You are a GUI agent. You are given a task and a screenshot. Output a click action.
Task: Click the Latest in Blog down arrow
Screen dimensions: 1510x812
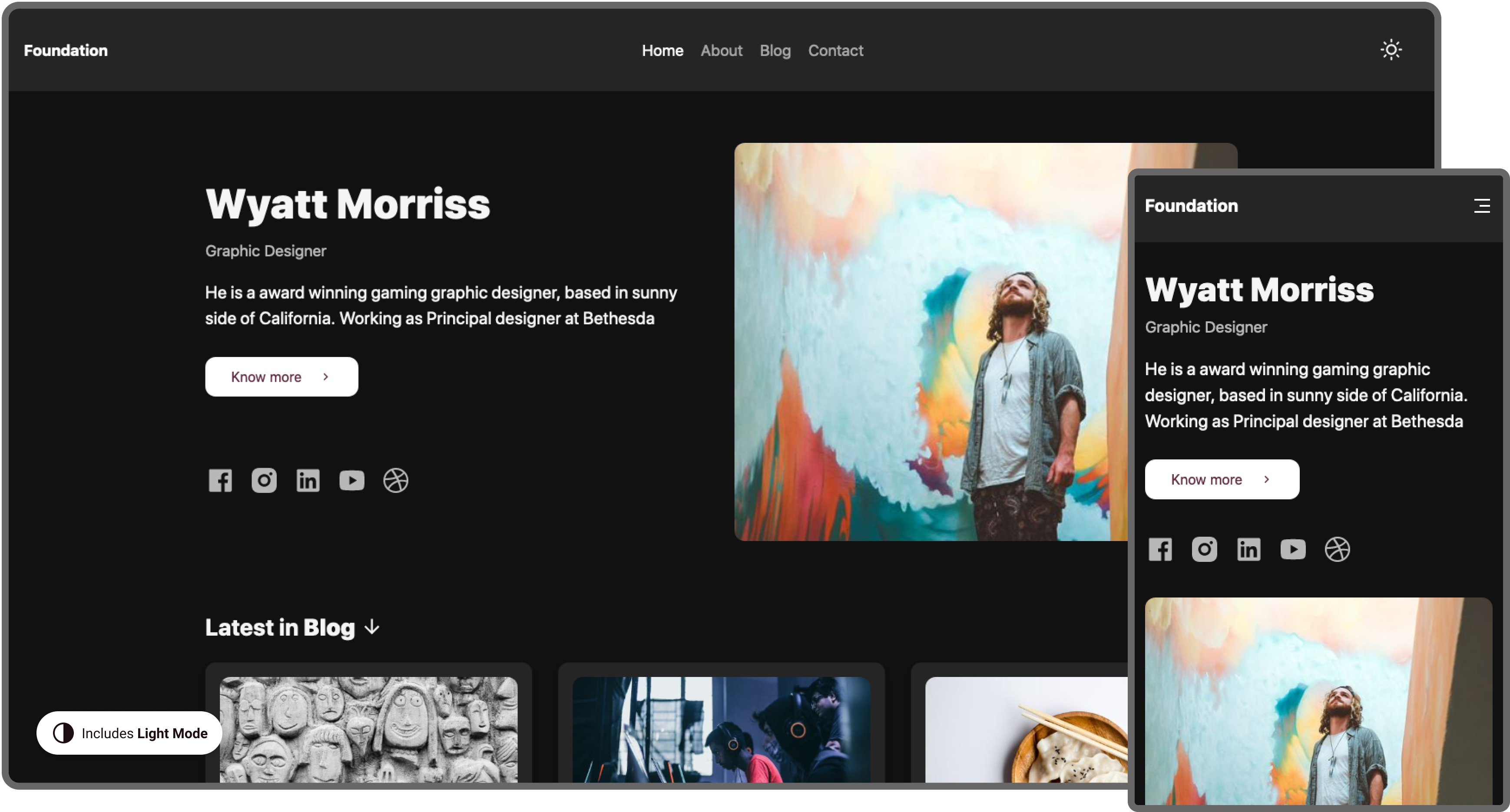pyautogui.click(x=372, y=627)
